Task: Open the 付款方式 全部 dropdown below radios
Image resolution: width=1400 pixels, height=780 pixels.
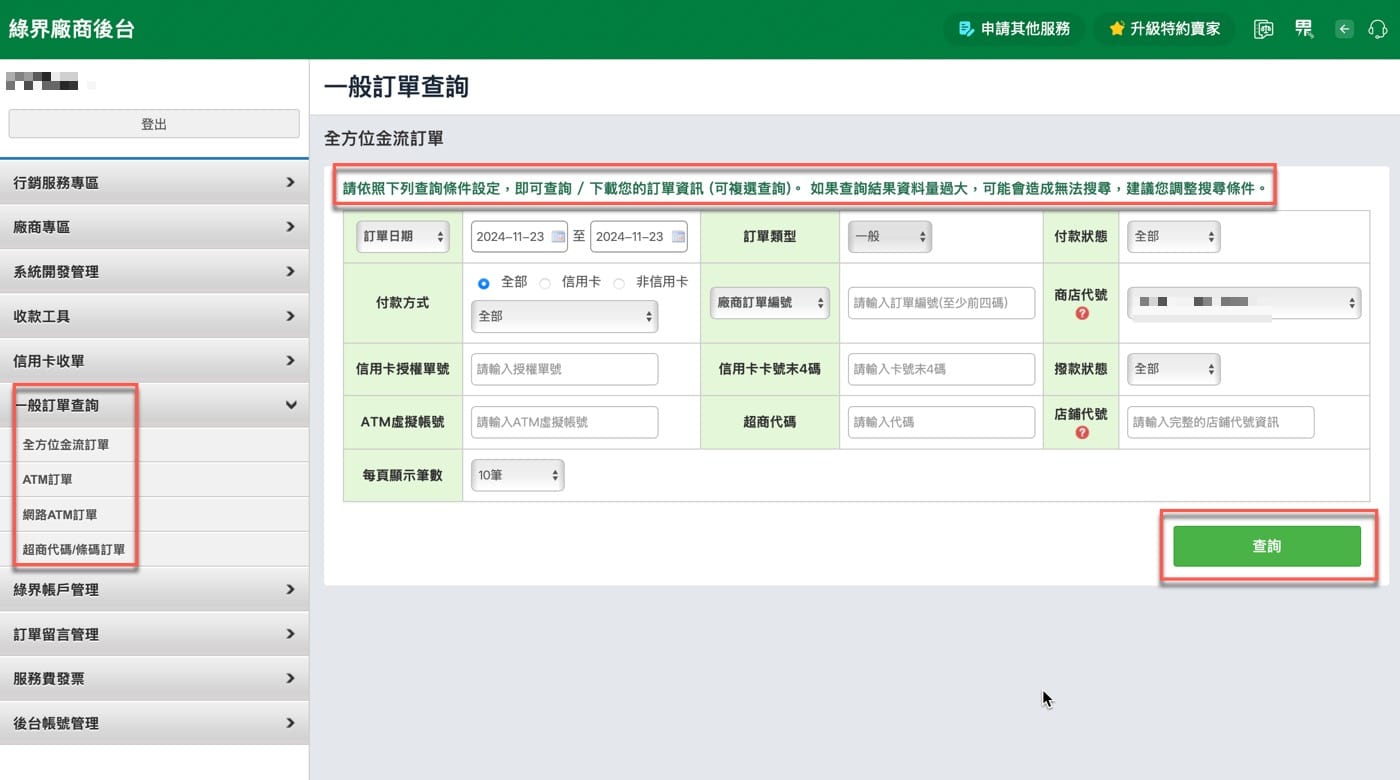Action: 564,316
